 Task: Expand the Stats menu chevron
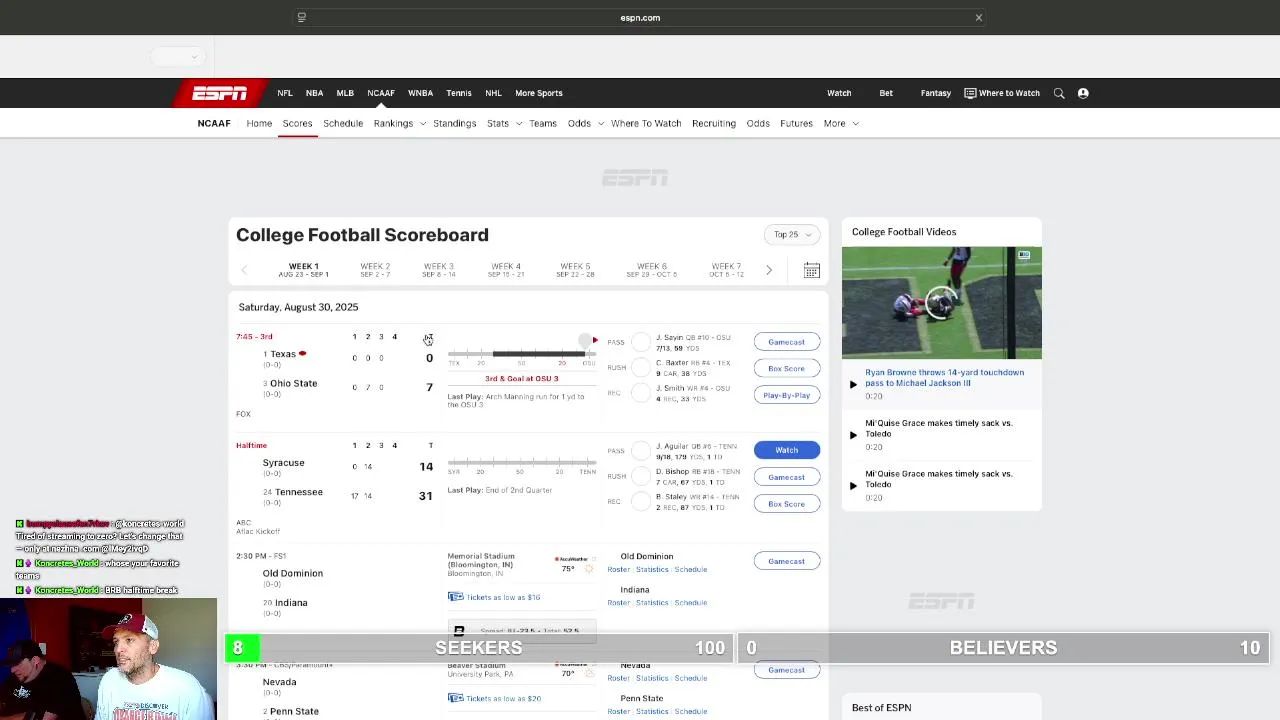518,124
